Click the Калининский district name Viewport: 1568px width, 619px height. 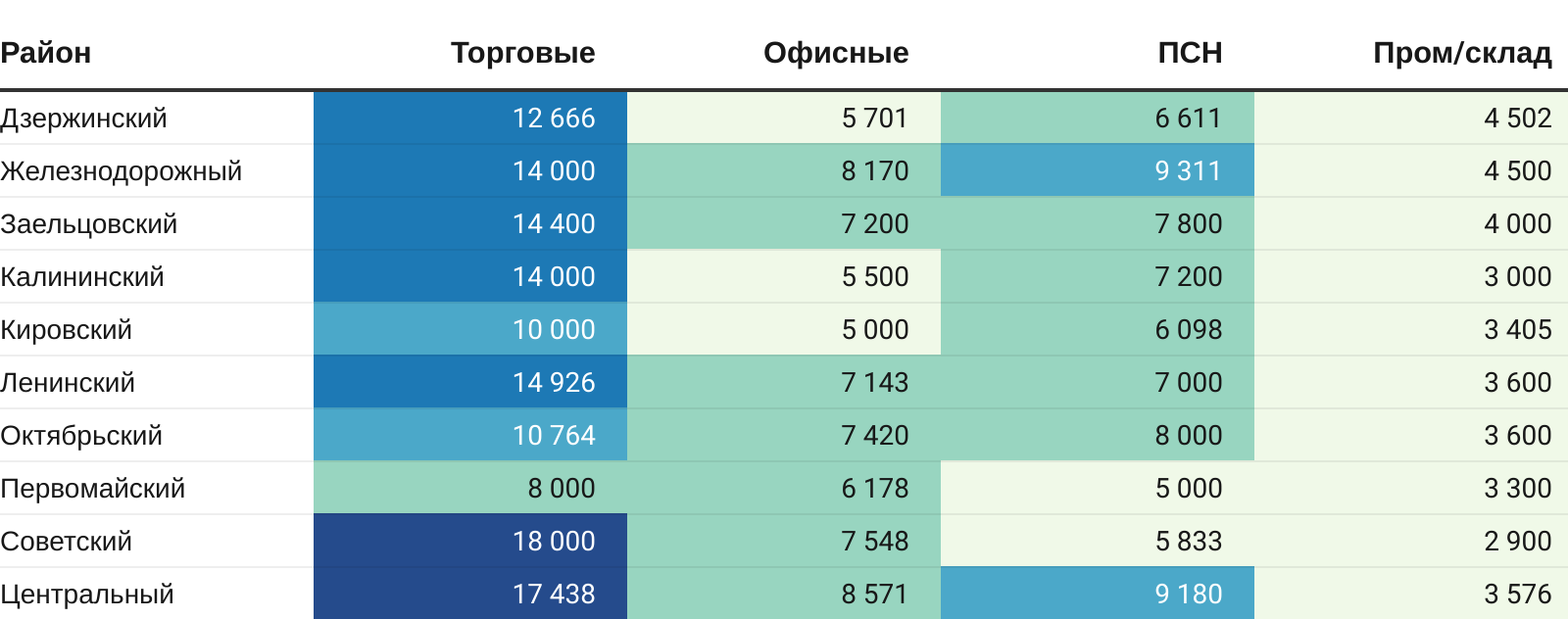(x=82, y=277)
